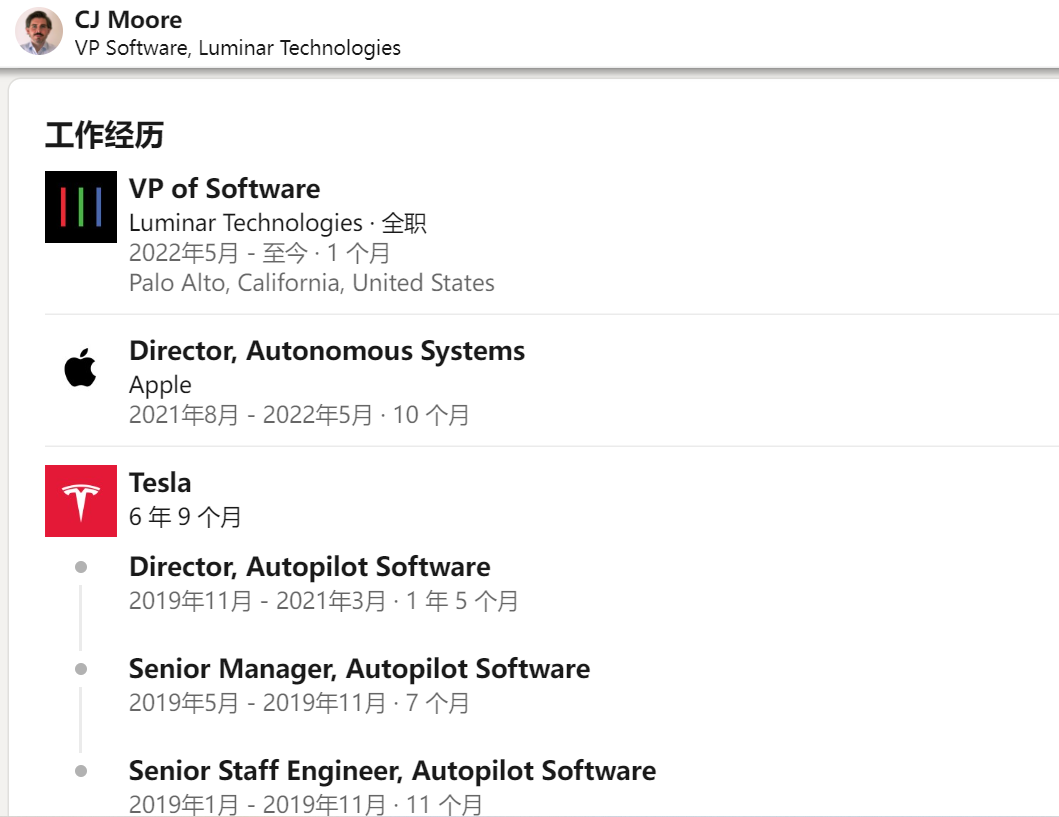Select the Senior Manager, Autopilot Software entry
1059x817 pixels.
[x=359, y=669]
